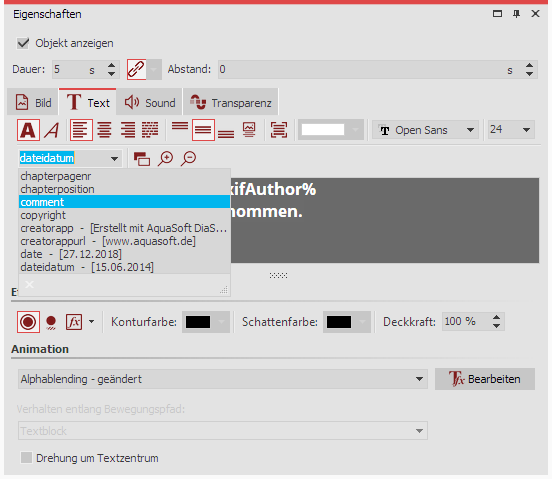Click the white text color swatch

[x=323, y=130]
